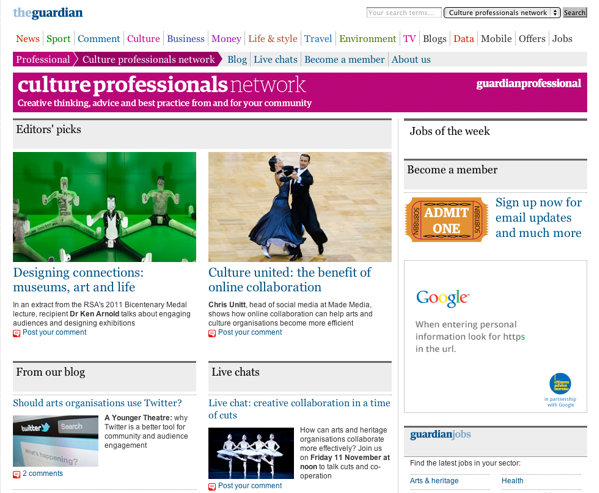This screenshot has width=599, height=493.
Task: Open the ballroom dancers article image
Action: click(x=300, y=207)
